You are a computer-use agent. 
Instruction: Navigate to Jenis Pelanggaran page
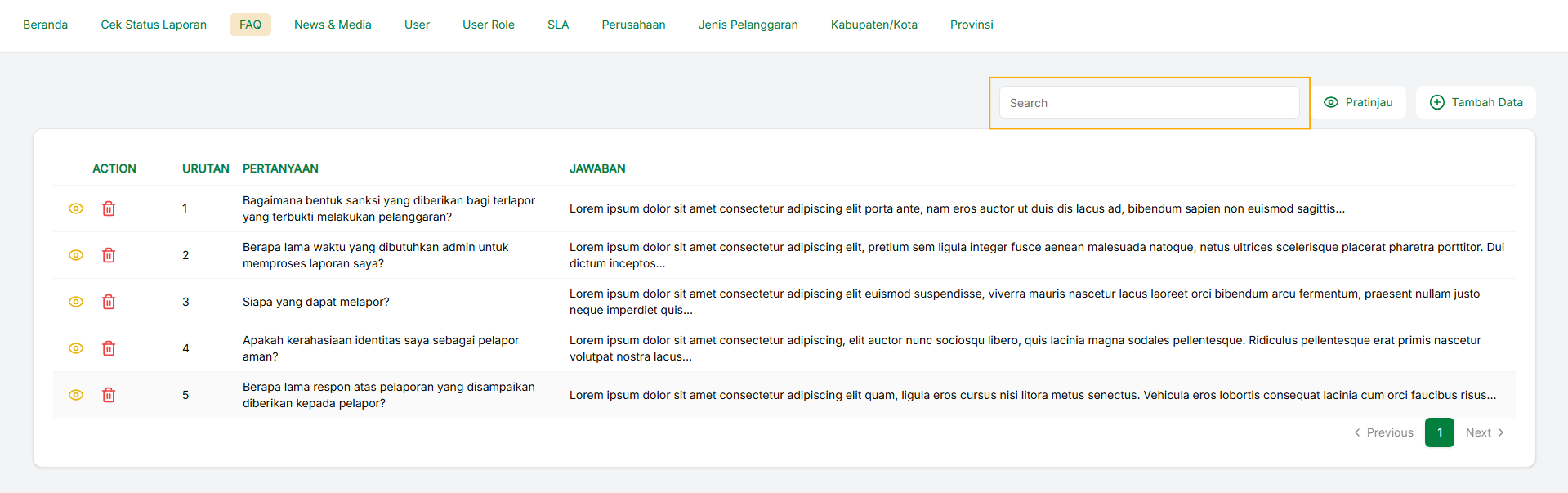[748, 25]
